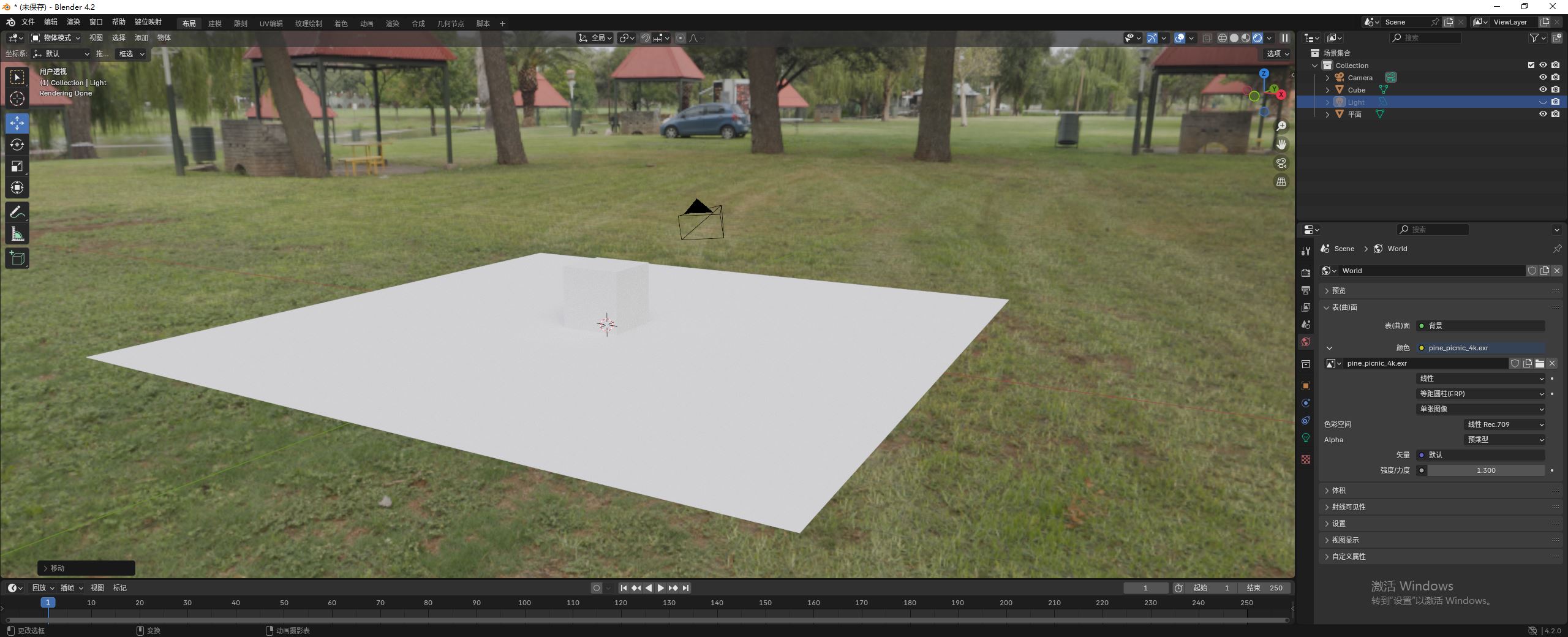This screenshot has width=1568, height=637.
Task: Activate the 3D cursor tool
Action: 17,99
